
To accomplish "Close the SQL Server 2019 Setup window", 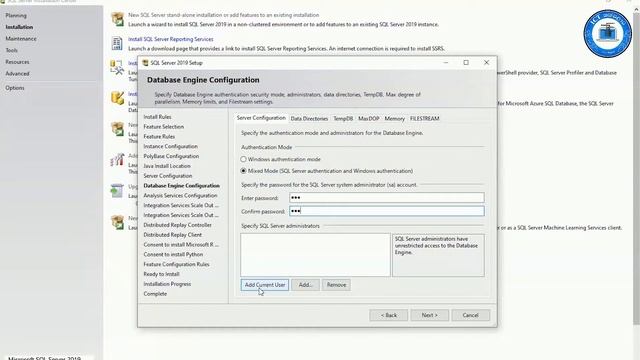I will (x=486, y=62).
